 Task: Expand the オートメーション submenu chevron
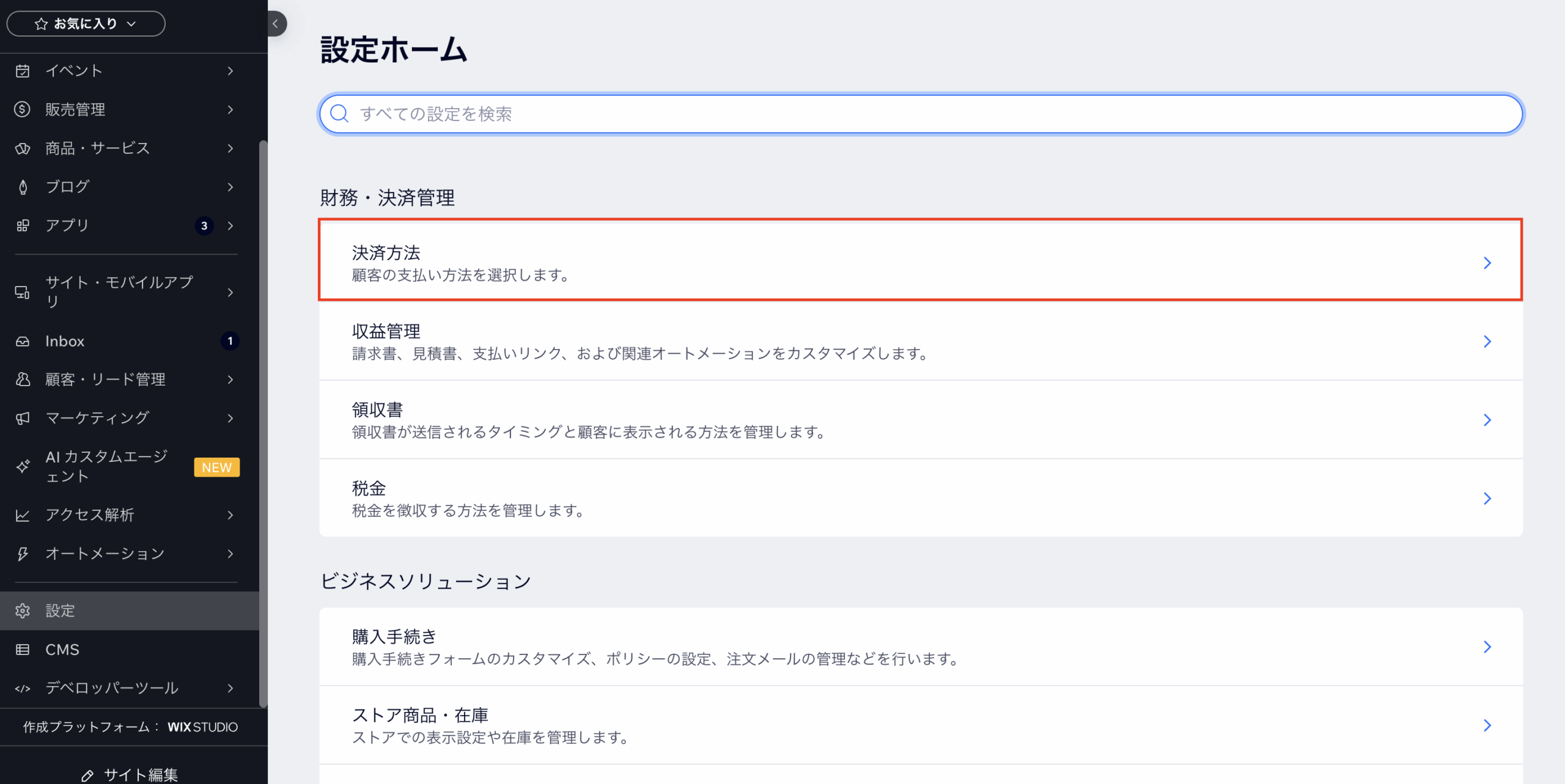[x=230, y=554]
